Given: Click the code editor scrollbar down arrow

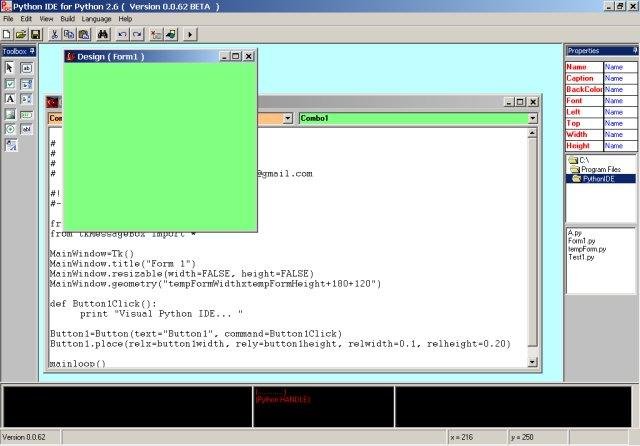Looking at the screenshot, I should [532, 362].
